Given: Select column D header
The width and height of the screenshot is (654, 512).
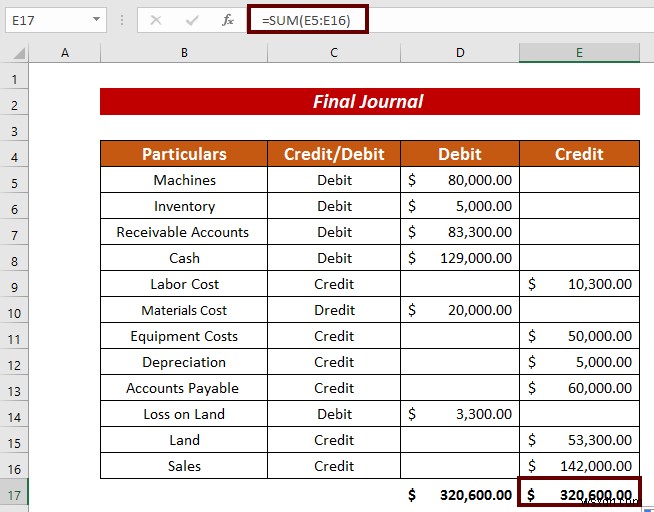Looking at the screenshot, I should point(460,53).
